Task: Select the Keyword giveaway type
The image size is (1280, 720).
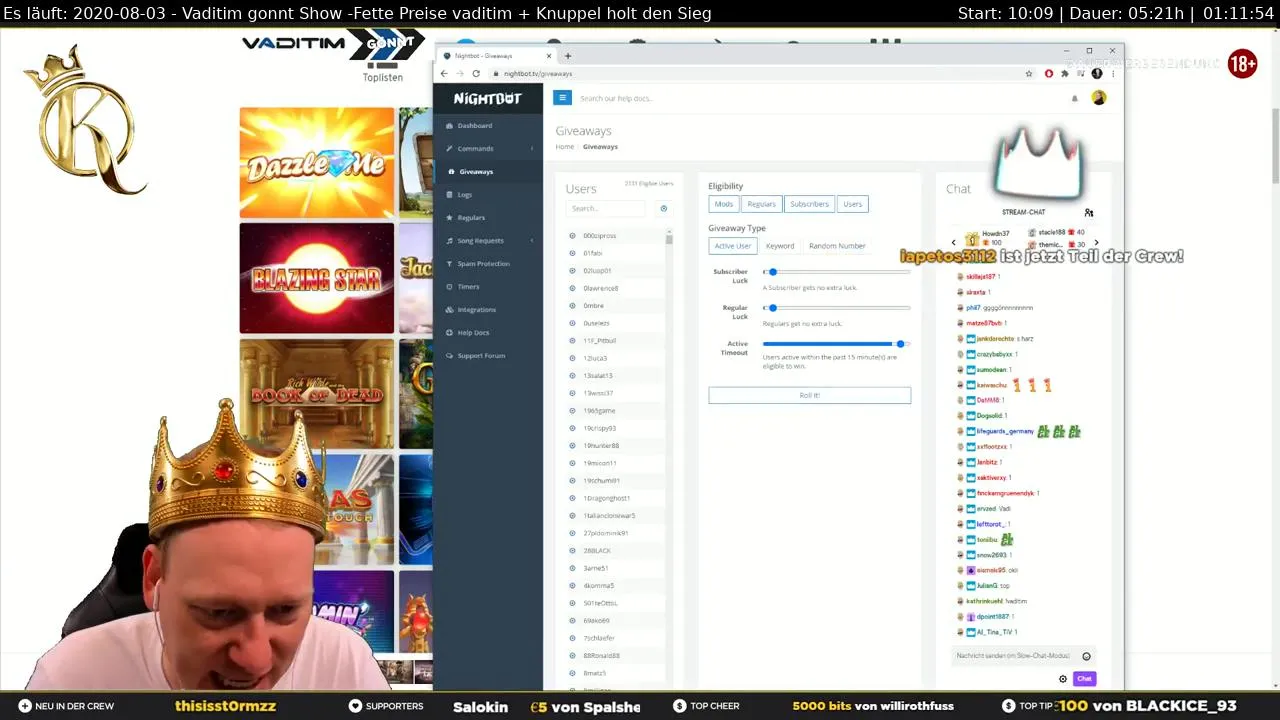Action: [780, 246]
